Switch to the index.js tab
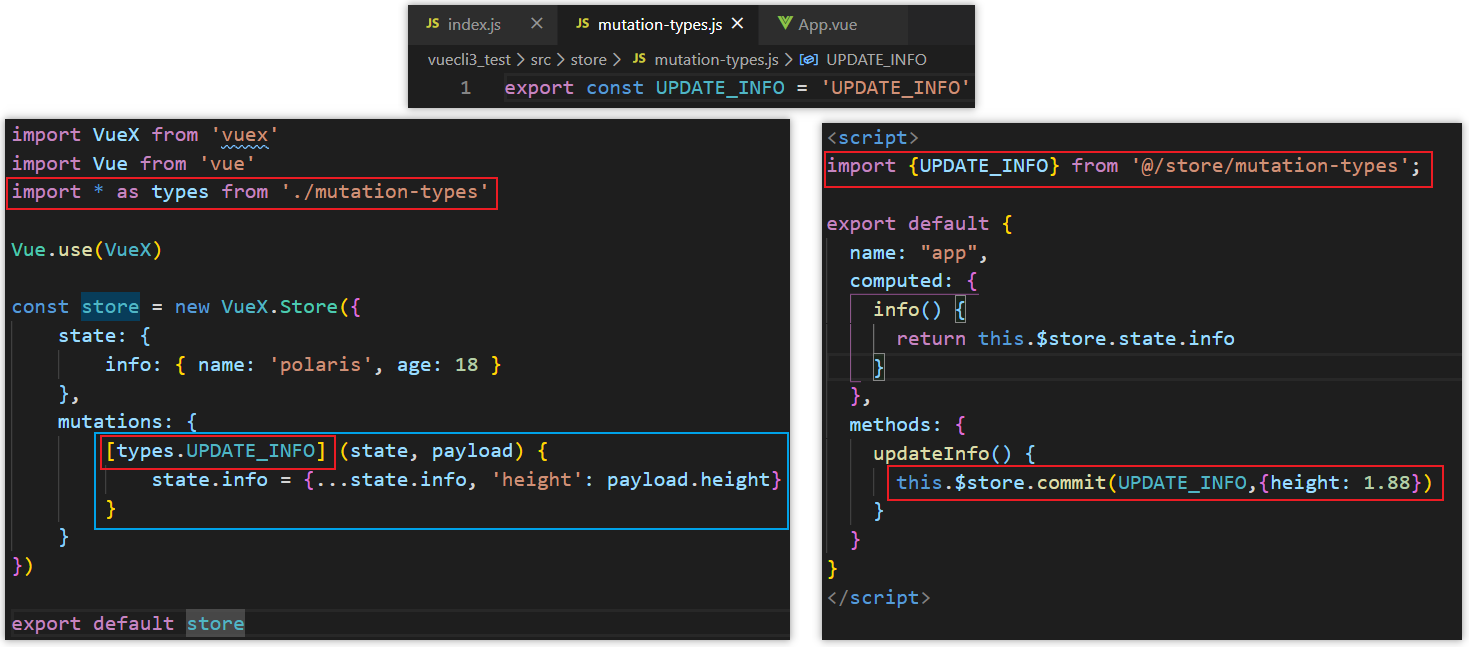 point(474,24)
